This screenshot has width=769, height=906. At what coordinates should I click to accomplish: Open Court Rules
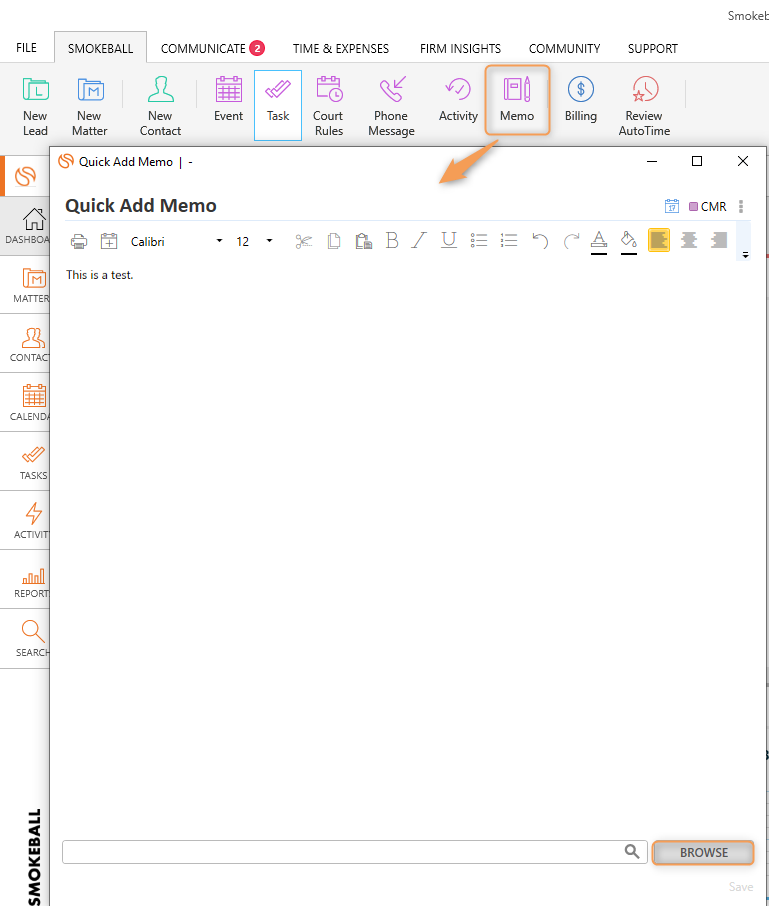(x=329, y=106)
